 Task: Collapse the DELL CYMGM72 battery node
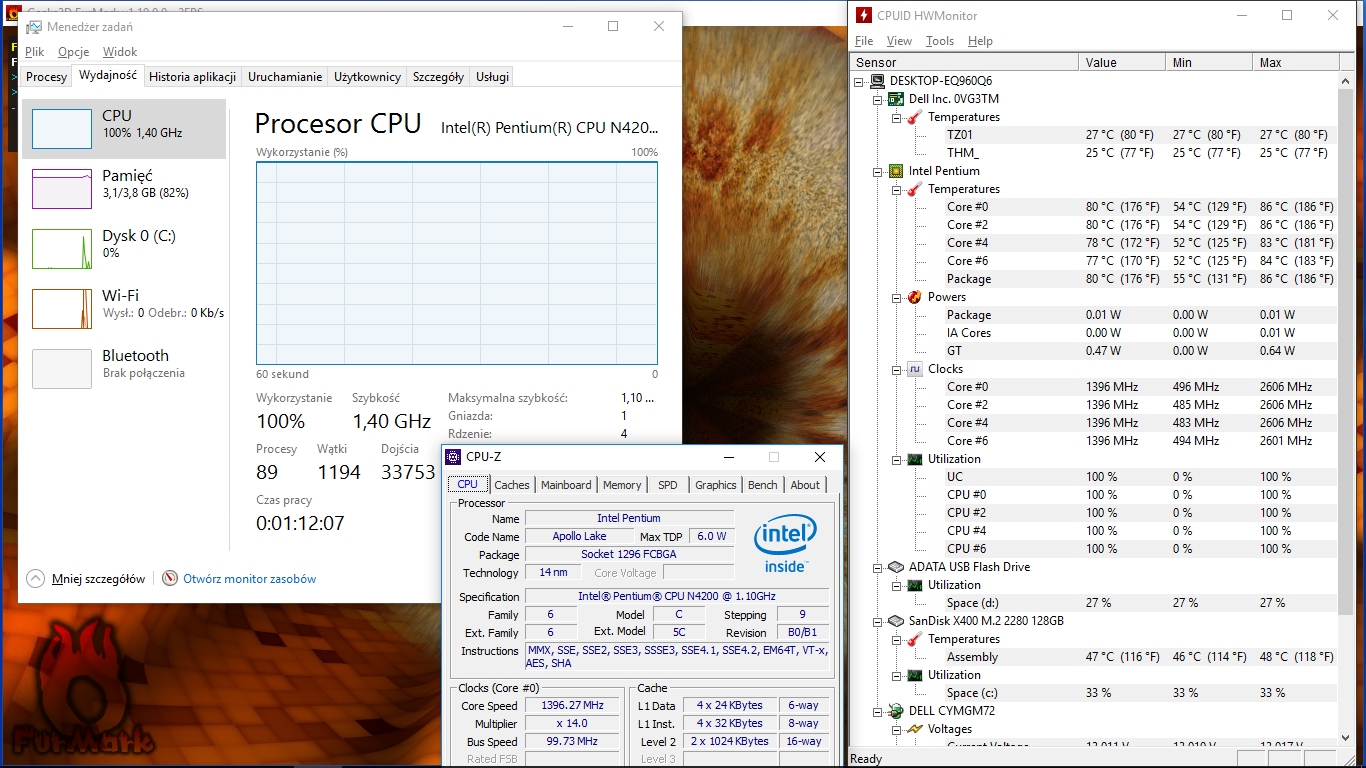point(878,711)
